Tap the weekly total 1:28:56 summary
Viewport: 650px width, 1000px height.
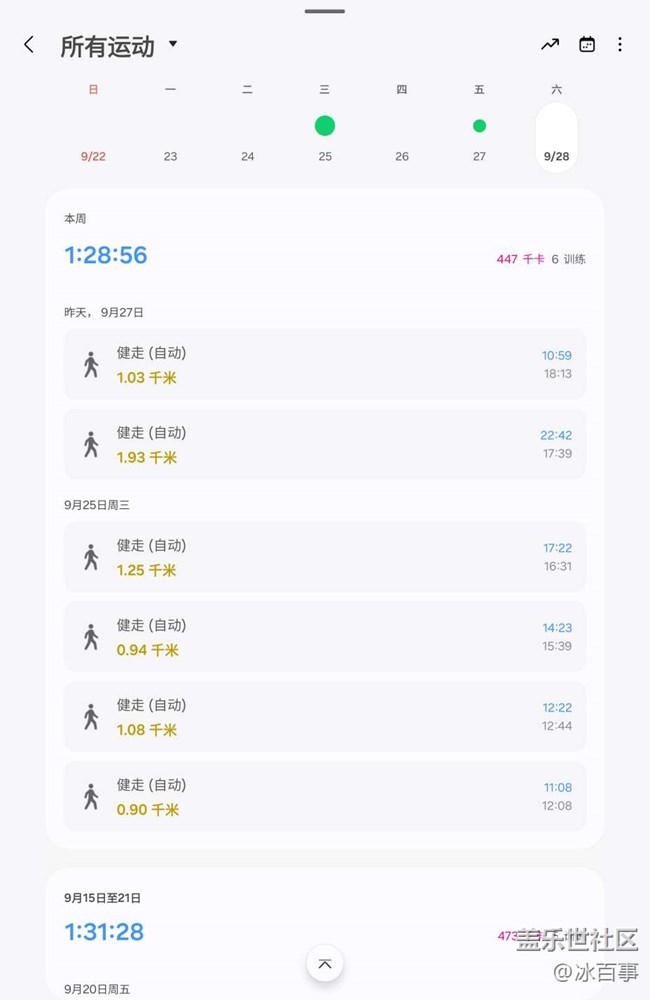tap(106, 255)
